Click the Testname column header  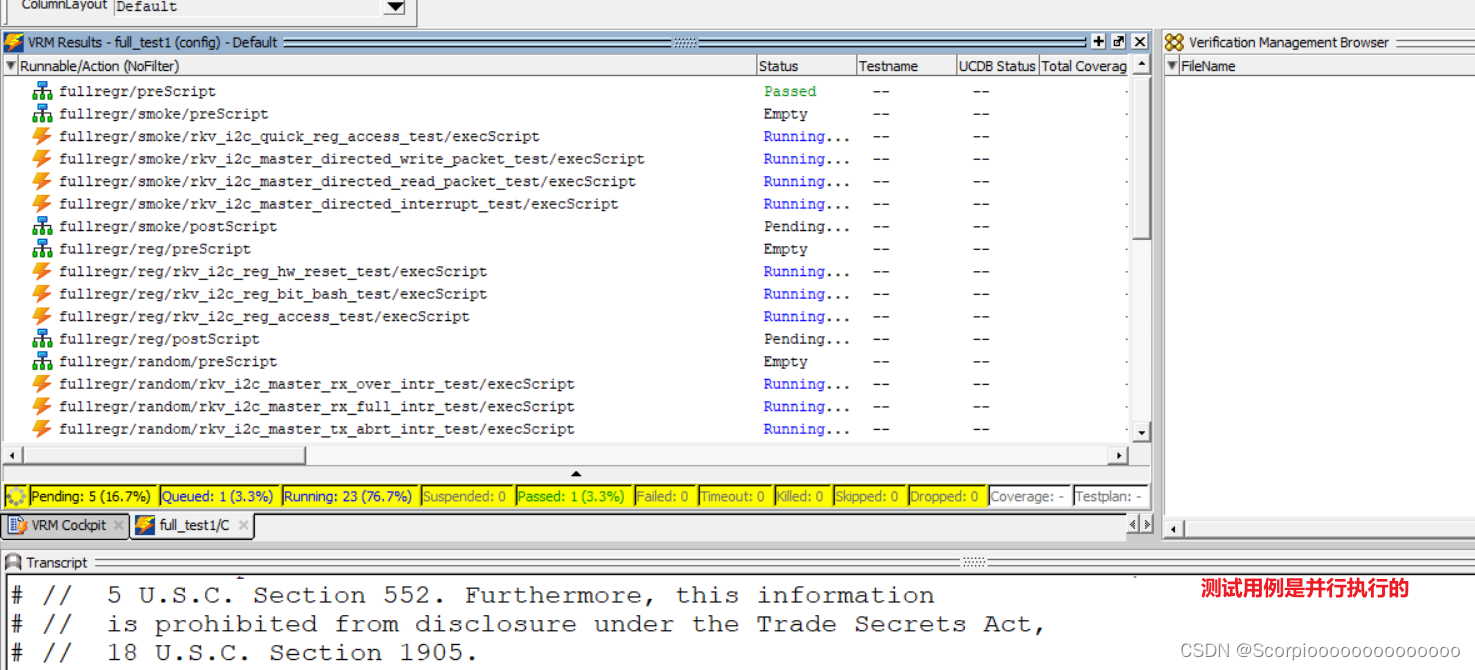(x=906, y=66)
